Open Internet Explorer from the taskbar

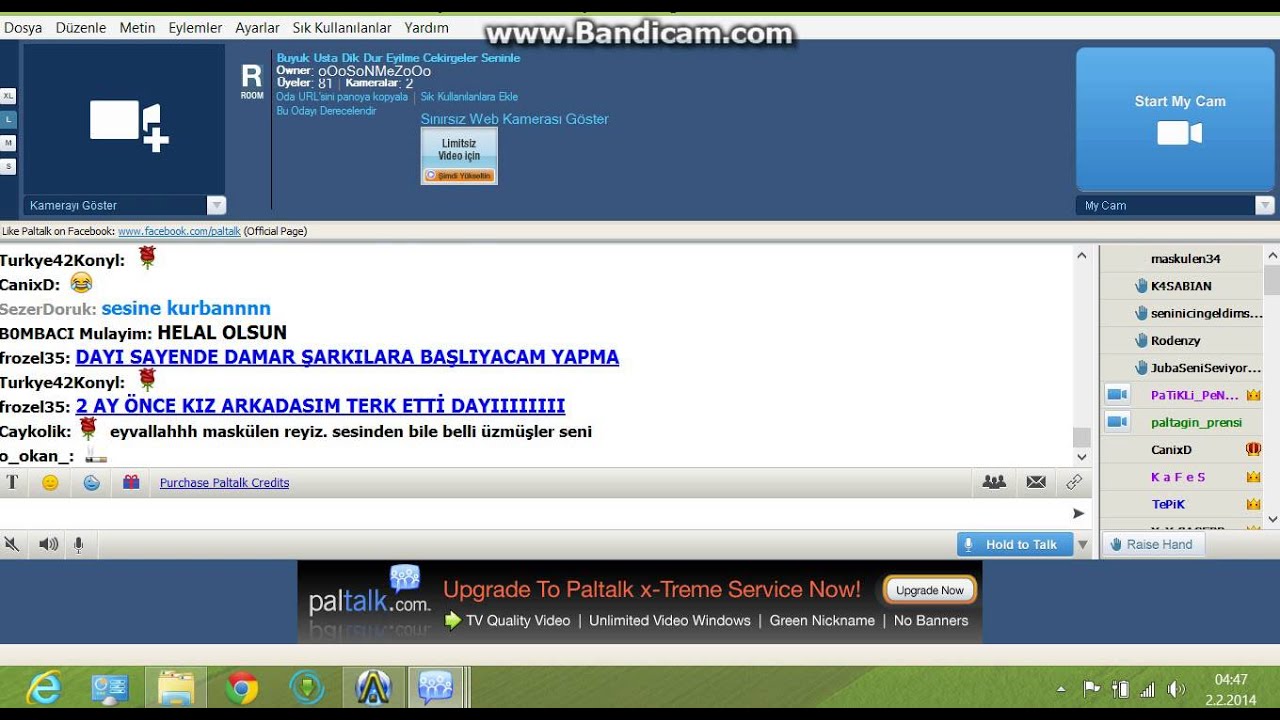pyautogui.click(x=43, y=688)
